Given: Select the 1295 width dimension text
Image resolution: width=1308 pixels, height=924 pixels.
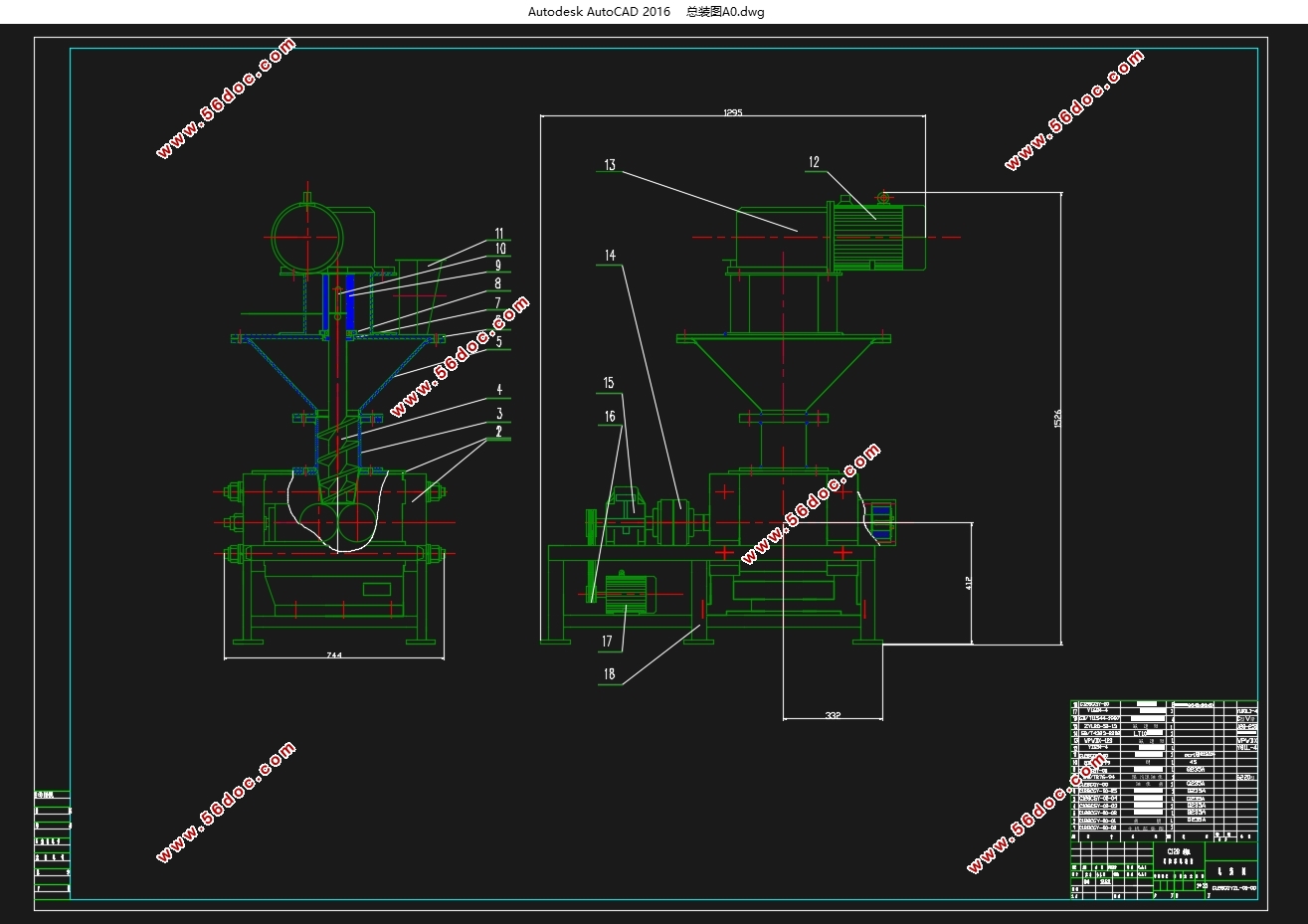Looking at the screenshot, I should pos(732,113).
